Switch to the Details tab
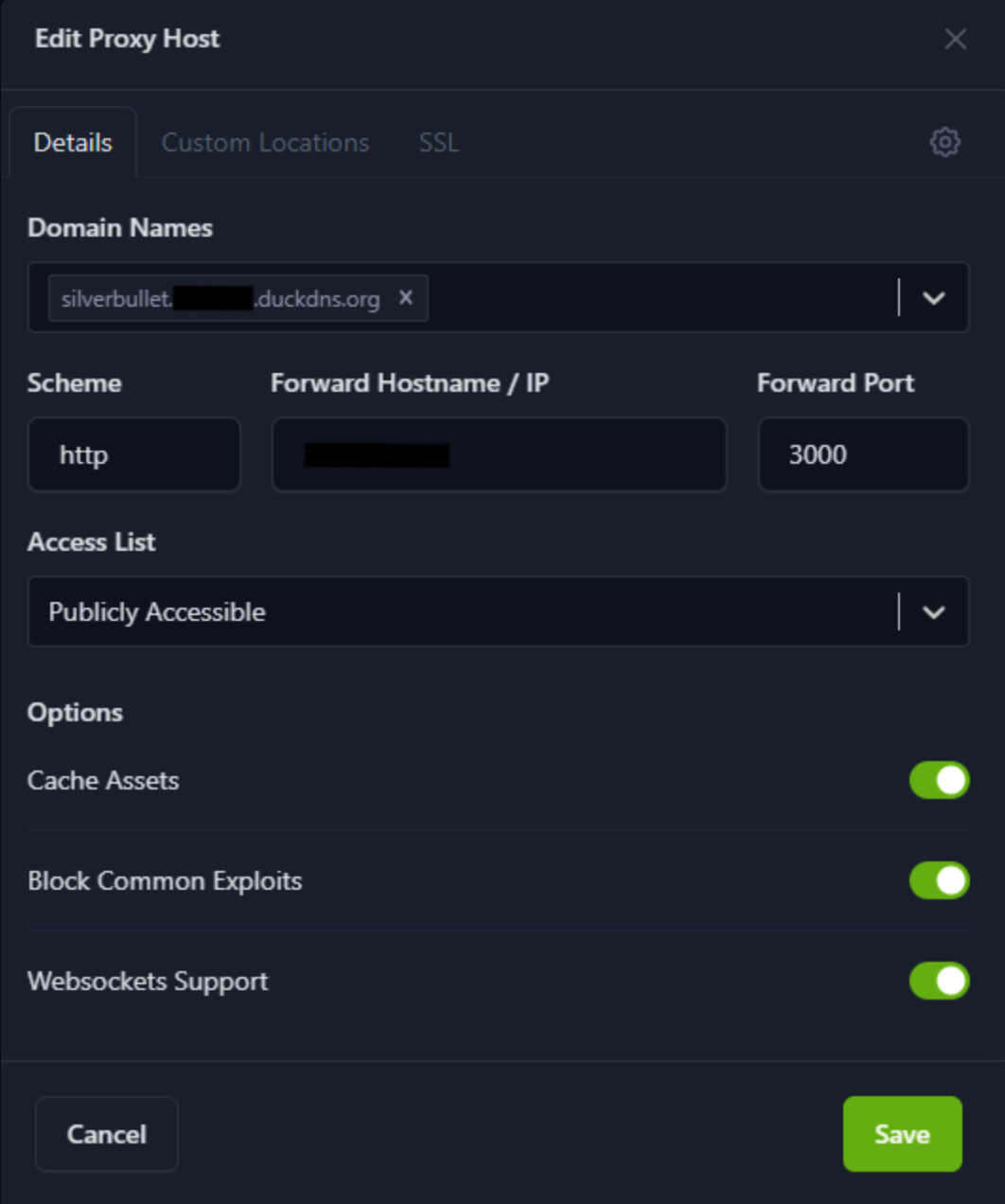The width and height of the screenshot is (1005, 1204). click(x=73, y=143)
